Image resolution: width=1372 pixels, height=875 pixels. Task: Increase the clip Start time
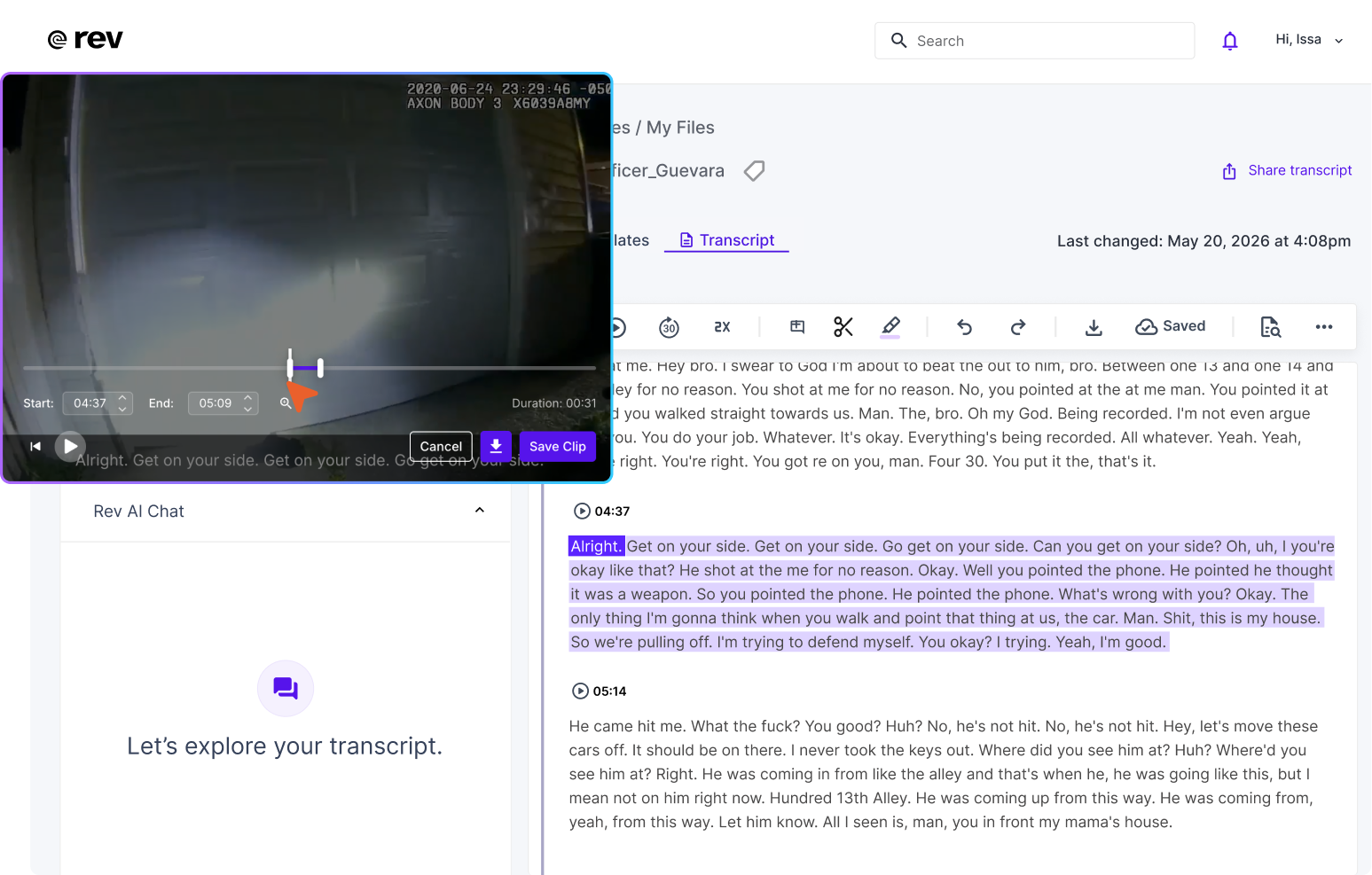click(x=122, y=397)
